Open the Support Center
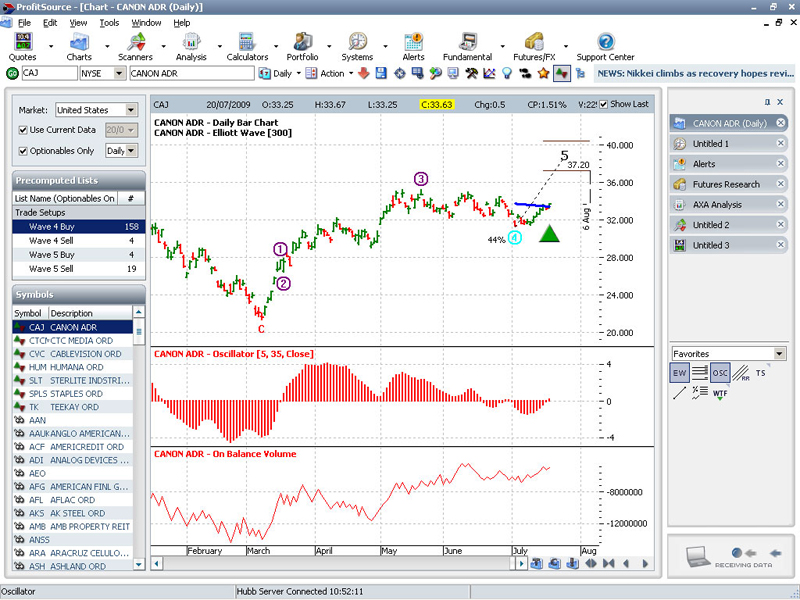The width and height of the screenshot is (800, 600). click(x=606, y=46)
